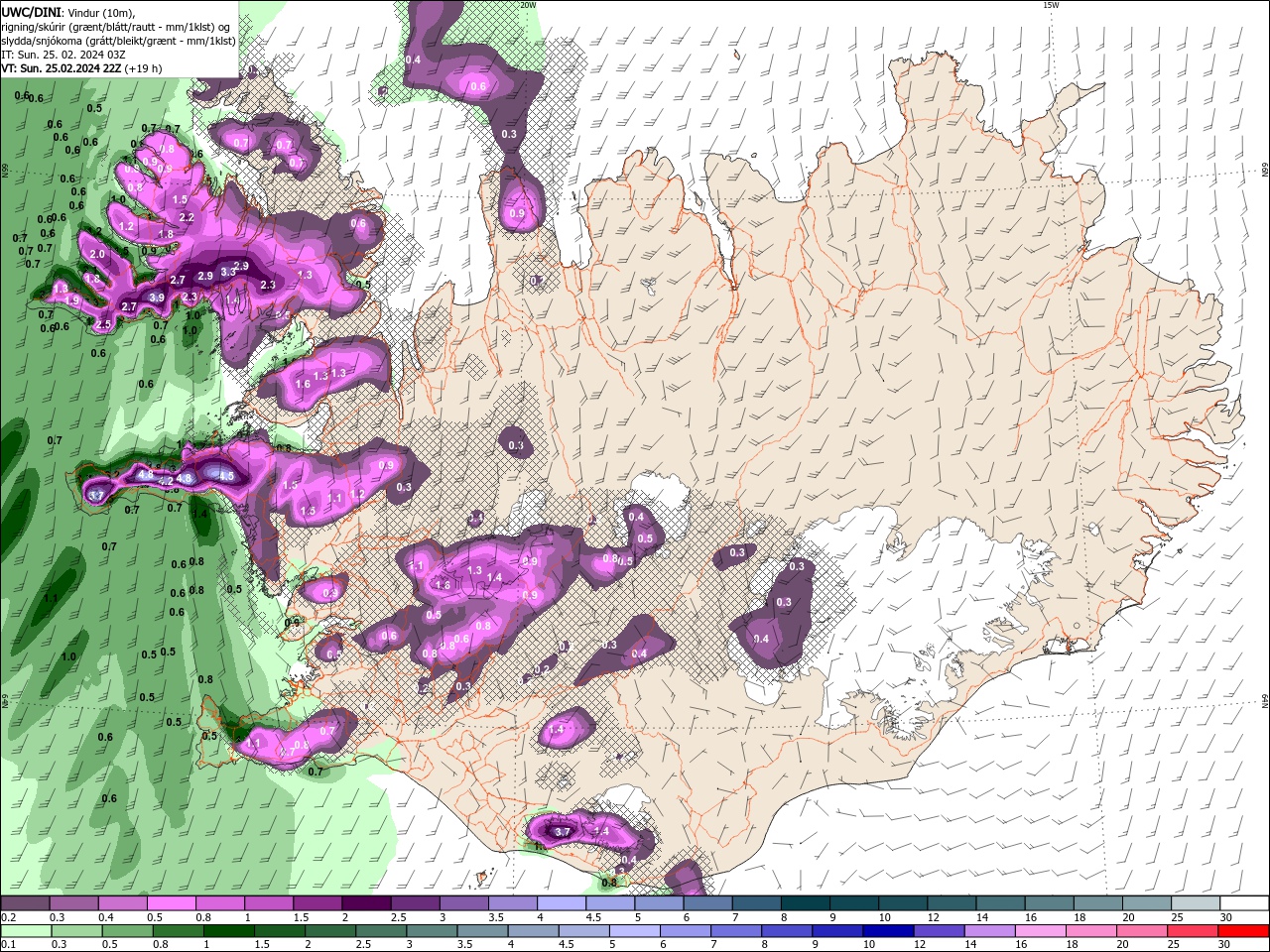
Task: Click the 0.9 value on the northern peninsula
Action: tap(517, 213)
